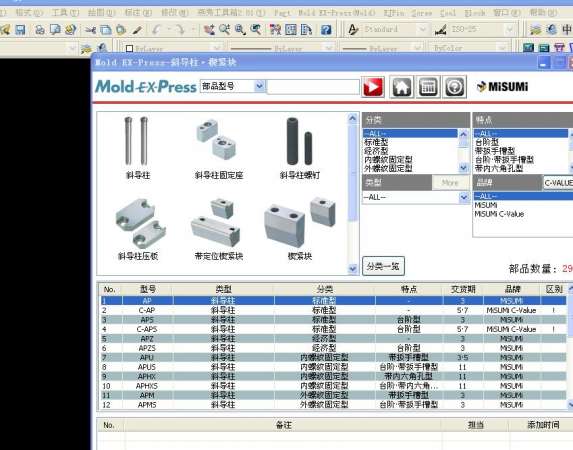Open the Properties palette icon

click(x=275, y=29)
